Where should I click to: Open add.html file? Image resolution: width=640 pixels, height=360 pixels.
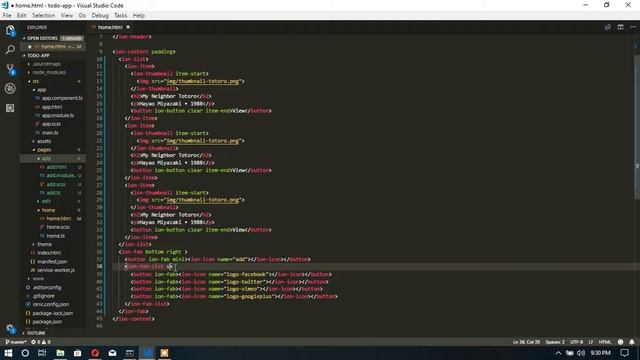pyautogui.click(x=56, y=167)
